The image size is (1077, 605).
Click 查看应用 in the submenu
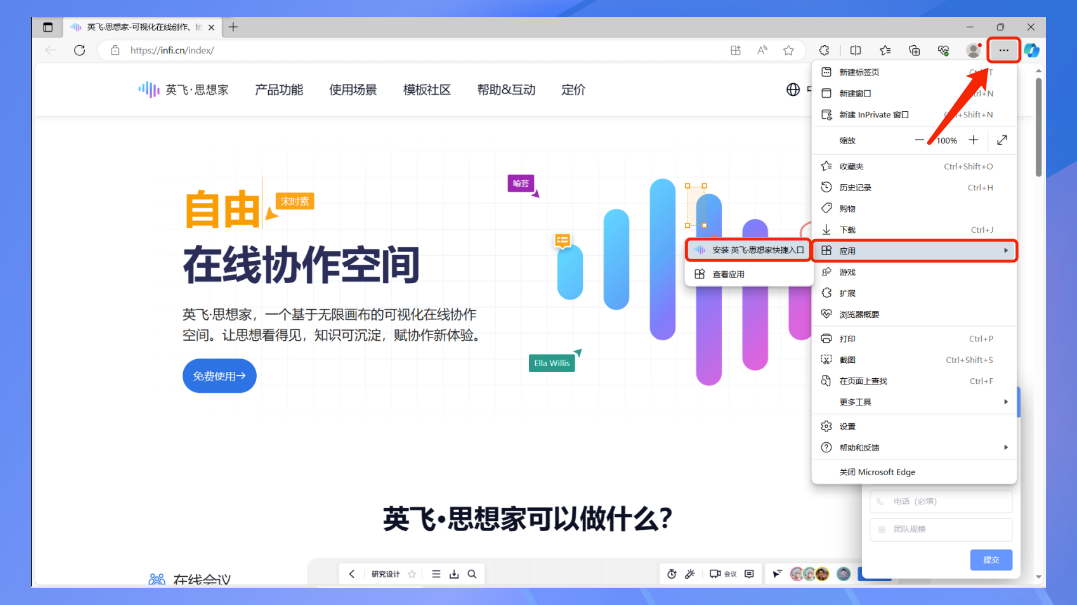click(x=749, y=274)
